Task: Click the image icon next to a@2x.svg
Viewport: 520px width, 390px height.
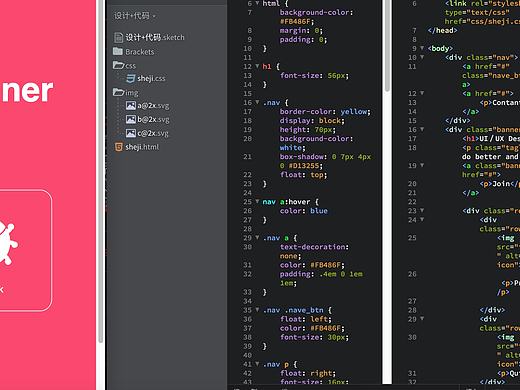Action: click(131, 106)
